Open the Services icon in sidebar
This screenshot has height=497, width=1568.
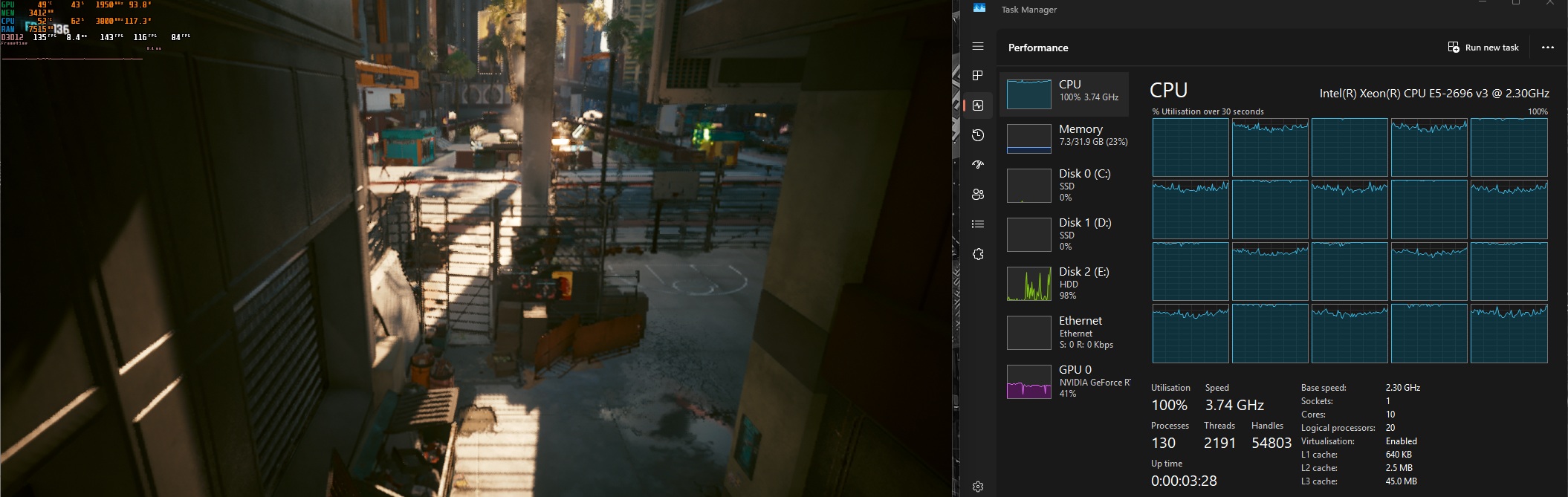(x=978, y=254)
